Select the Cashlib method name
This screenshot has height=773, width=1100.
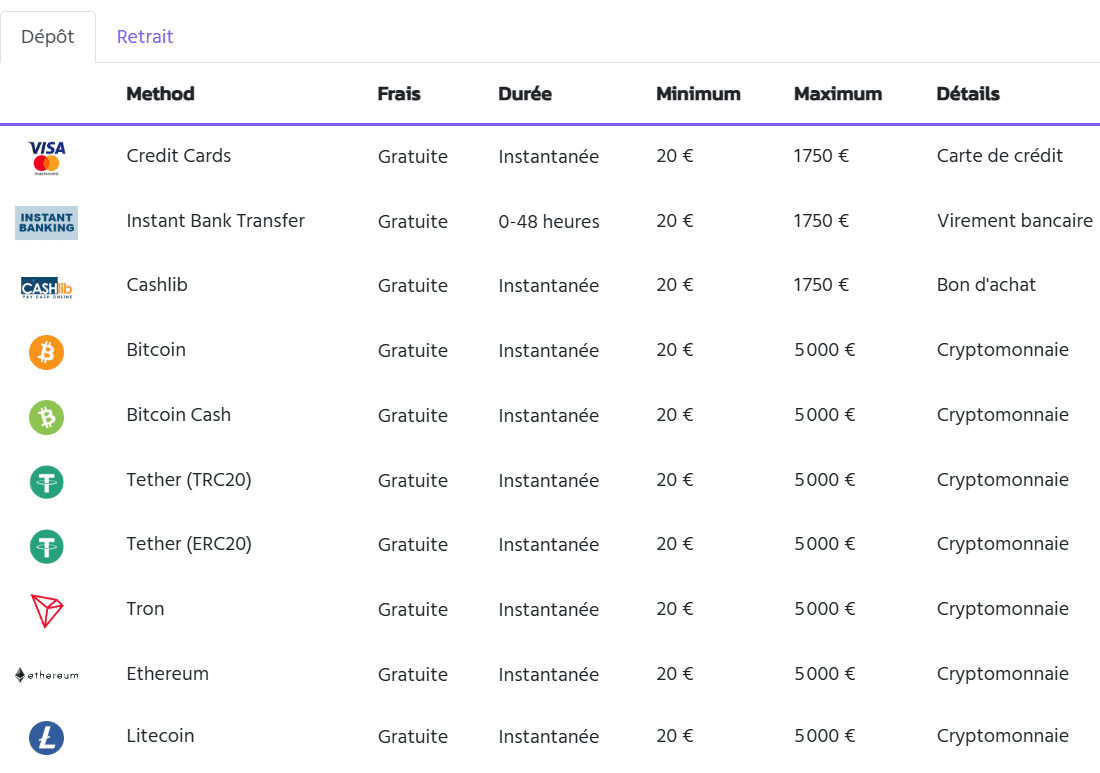[x=156, y=285]
